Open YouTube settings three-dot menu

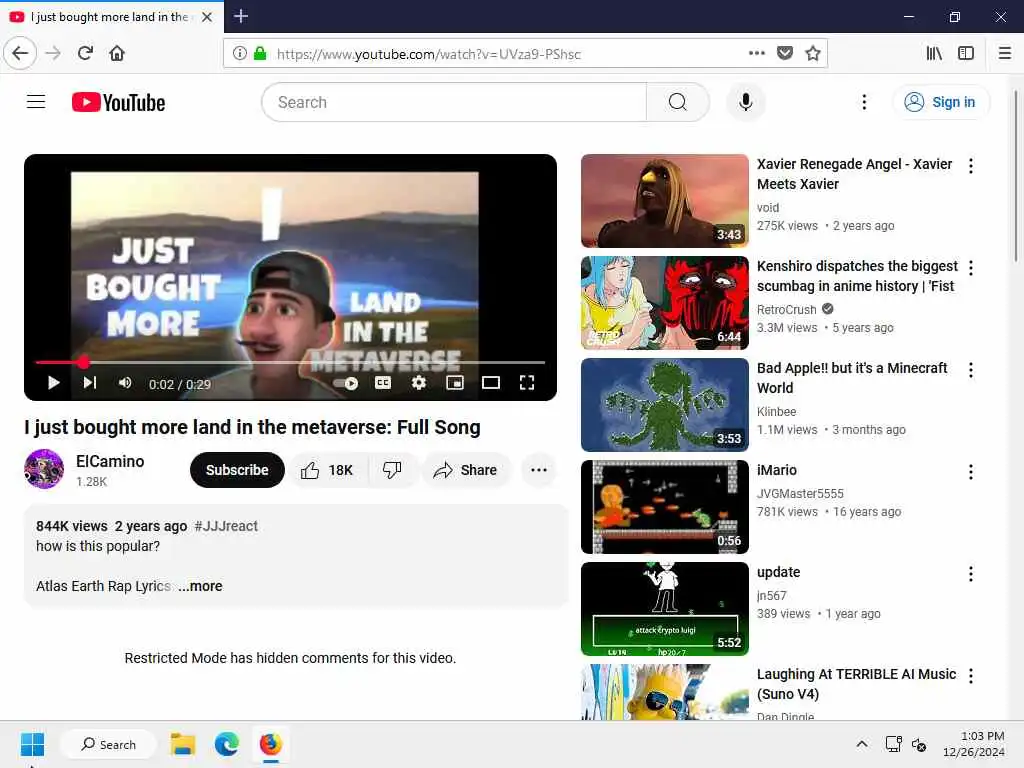(x=864, y=102)
